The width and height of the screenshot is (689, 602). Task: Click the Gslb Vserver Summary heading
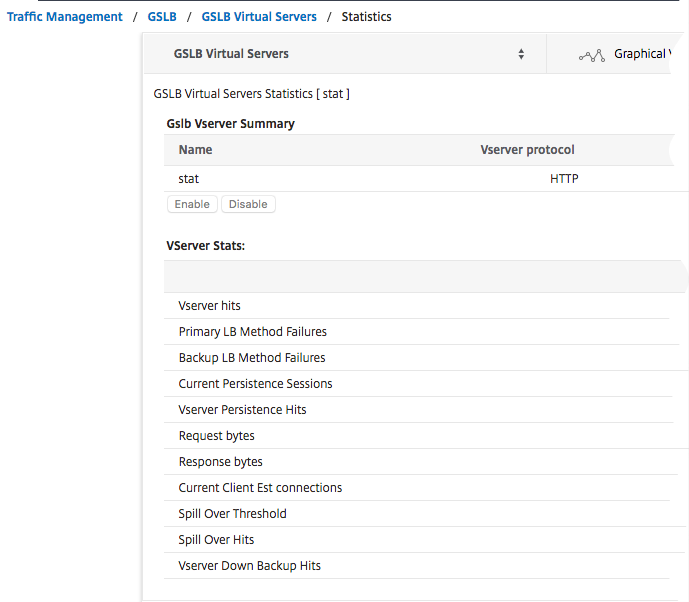pyautogui.click(x=230, y=124)
